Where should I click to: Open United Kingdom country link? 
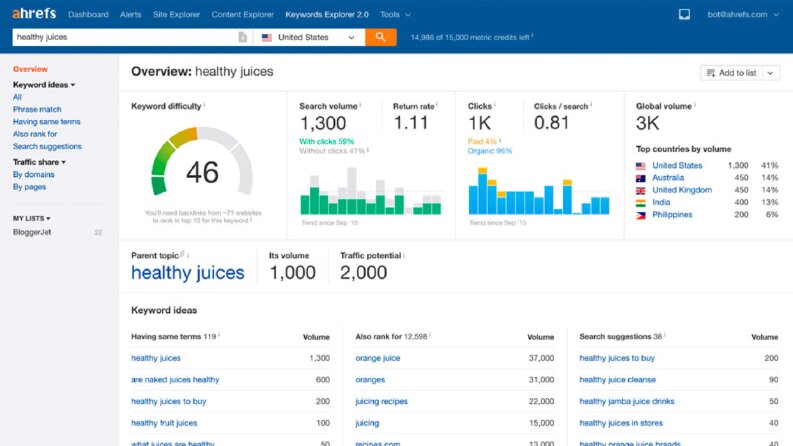click(x=682, y=190)
